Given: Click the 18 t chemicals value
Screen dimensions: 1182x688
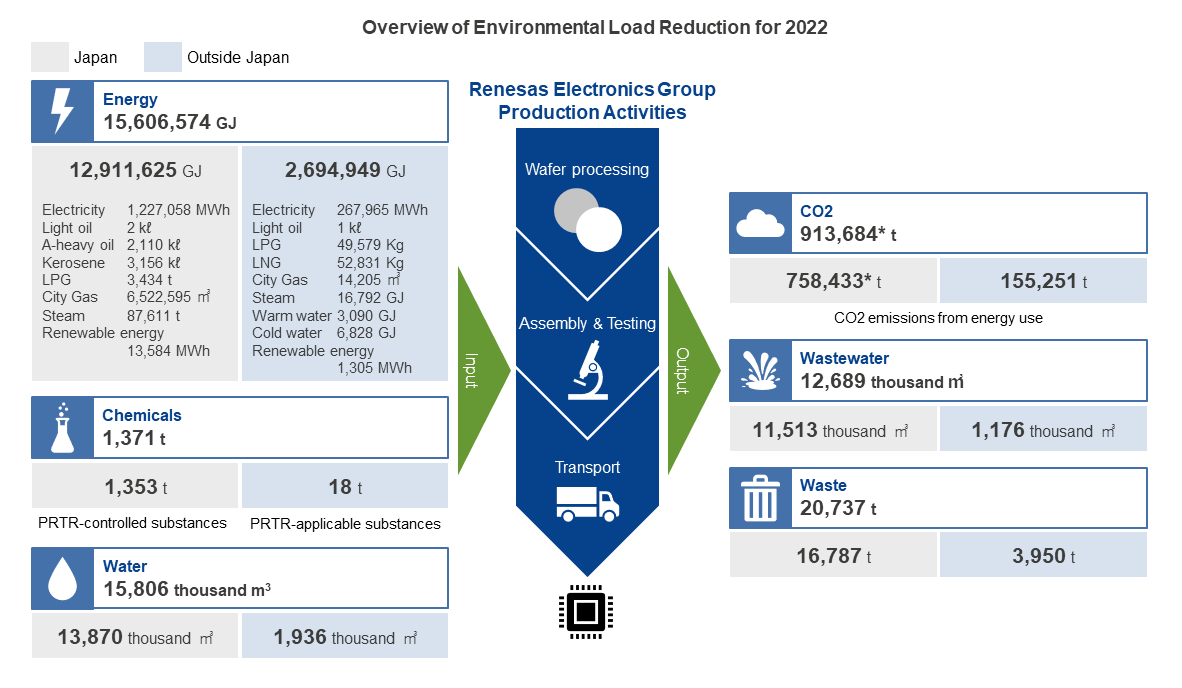Looking at the screenshot, I should point(345,488).
